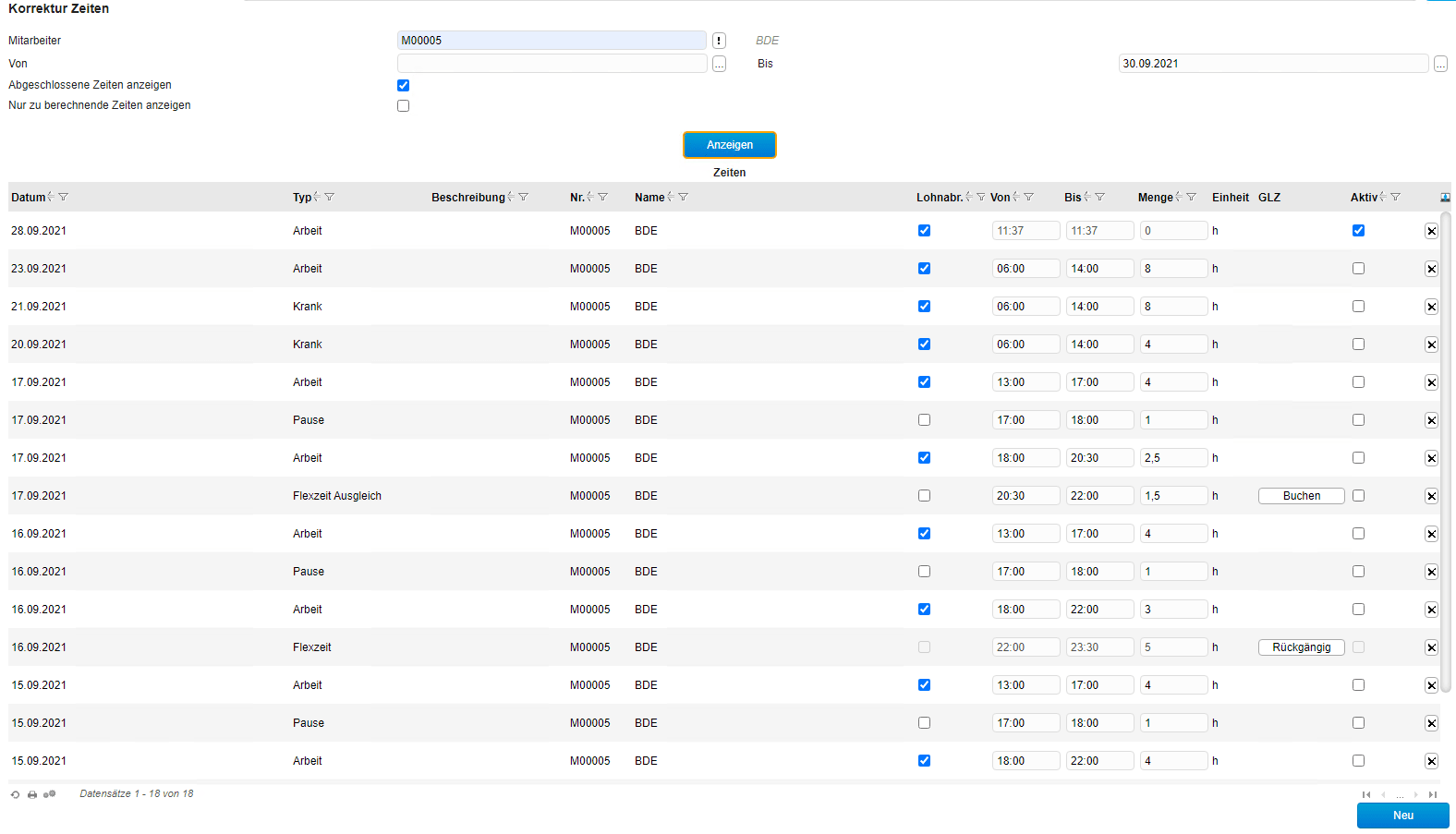The width and height of the screenshot is (1456, 834).
Task: Click Buchen in the Flexzeit Ausgleich row
Action: (x=1302, y=496)
